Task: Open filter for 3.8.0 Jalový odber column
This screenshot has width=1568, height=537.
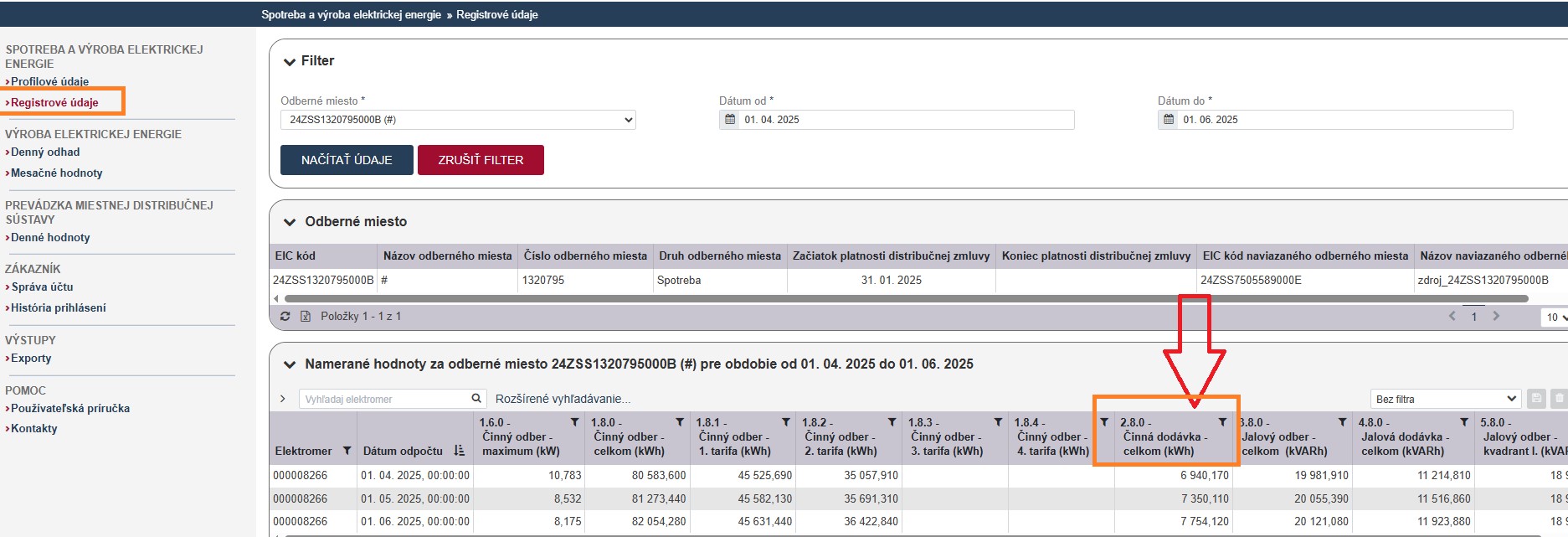Action: pos(1342,422)
